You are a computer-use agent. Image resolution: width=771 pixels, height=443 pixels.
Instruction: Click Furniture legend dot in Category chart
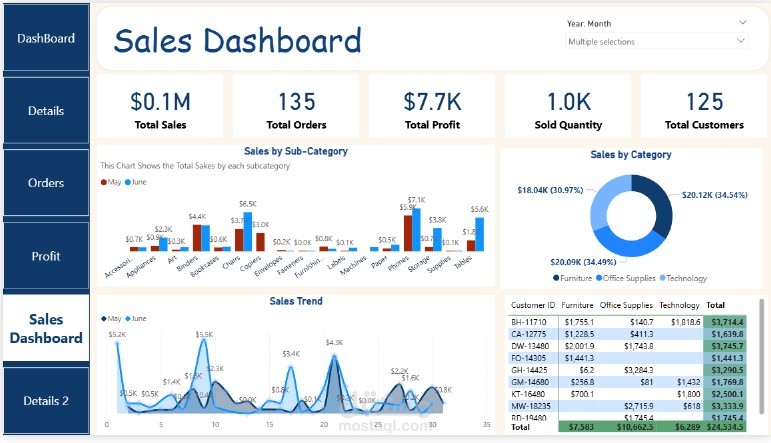pyautogui.click(x=556, y=278)
